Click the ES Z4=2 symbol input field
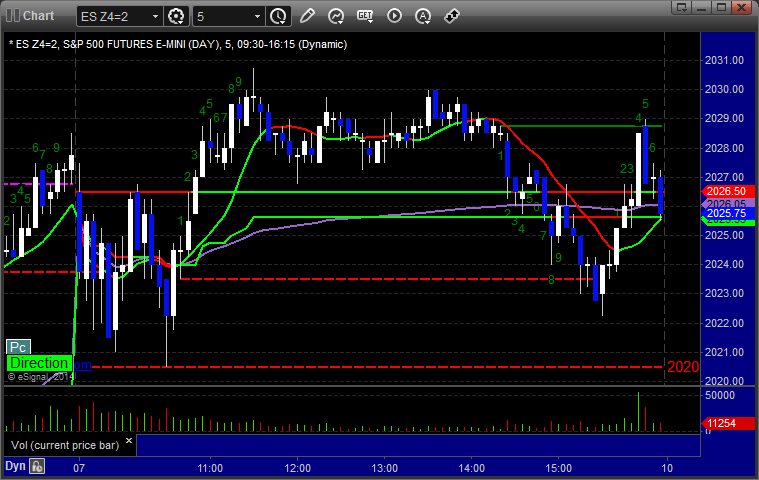Viewport: 759px width, 480px height. pyautogui.click(x=113, y=16)
